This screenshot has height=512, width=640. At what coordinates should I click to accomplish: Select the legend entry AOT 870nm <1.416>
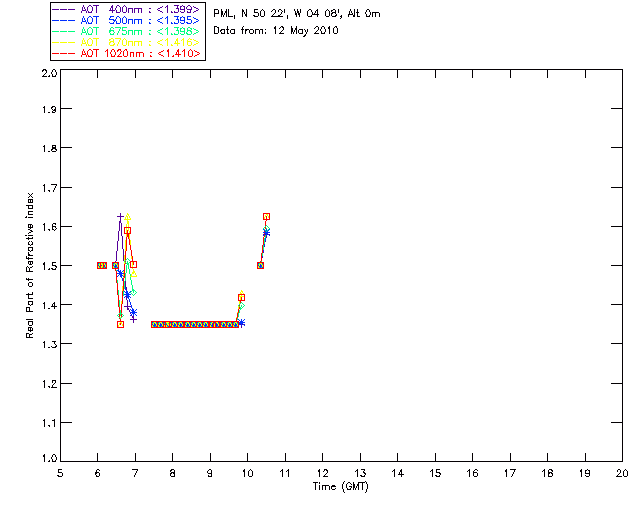(x=126, y=42)
